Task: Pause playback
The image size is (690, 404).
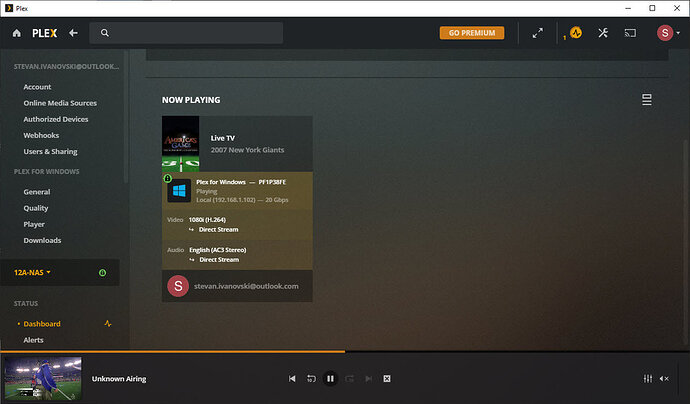Action: (330, 379)
